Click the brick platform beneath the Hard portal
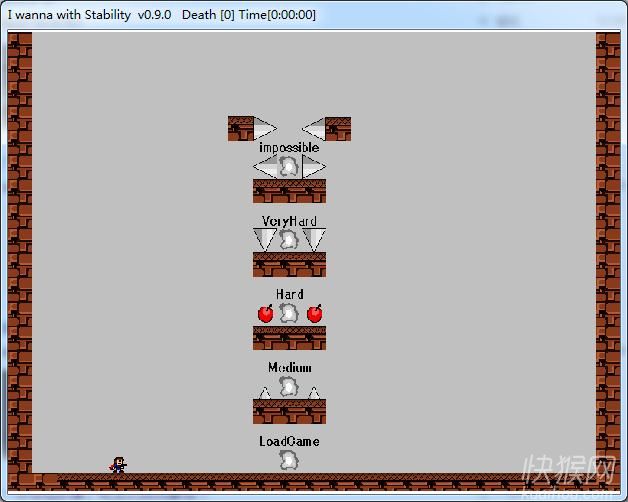Viewport: 628px width, 502px height. [x=289, y=337]
